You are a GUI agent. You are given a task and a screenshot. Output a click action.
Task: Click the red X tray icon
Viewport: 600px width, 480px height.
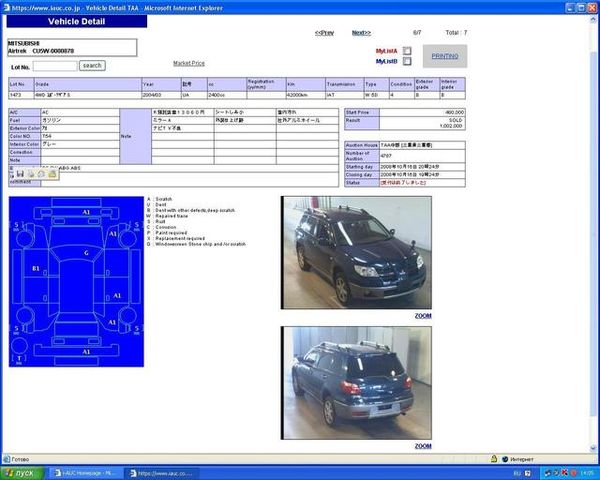564,473
